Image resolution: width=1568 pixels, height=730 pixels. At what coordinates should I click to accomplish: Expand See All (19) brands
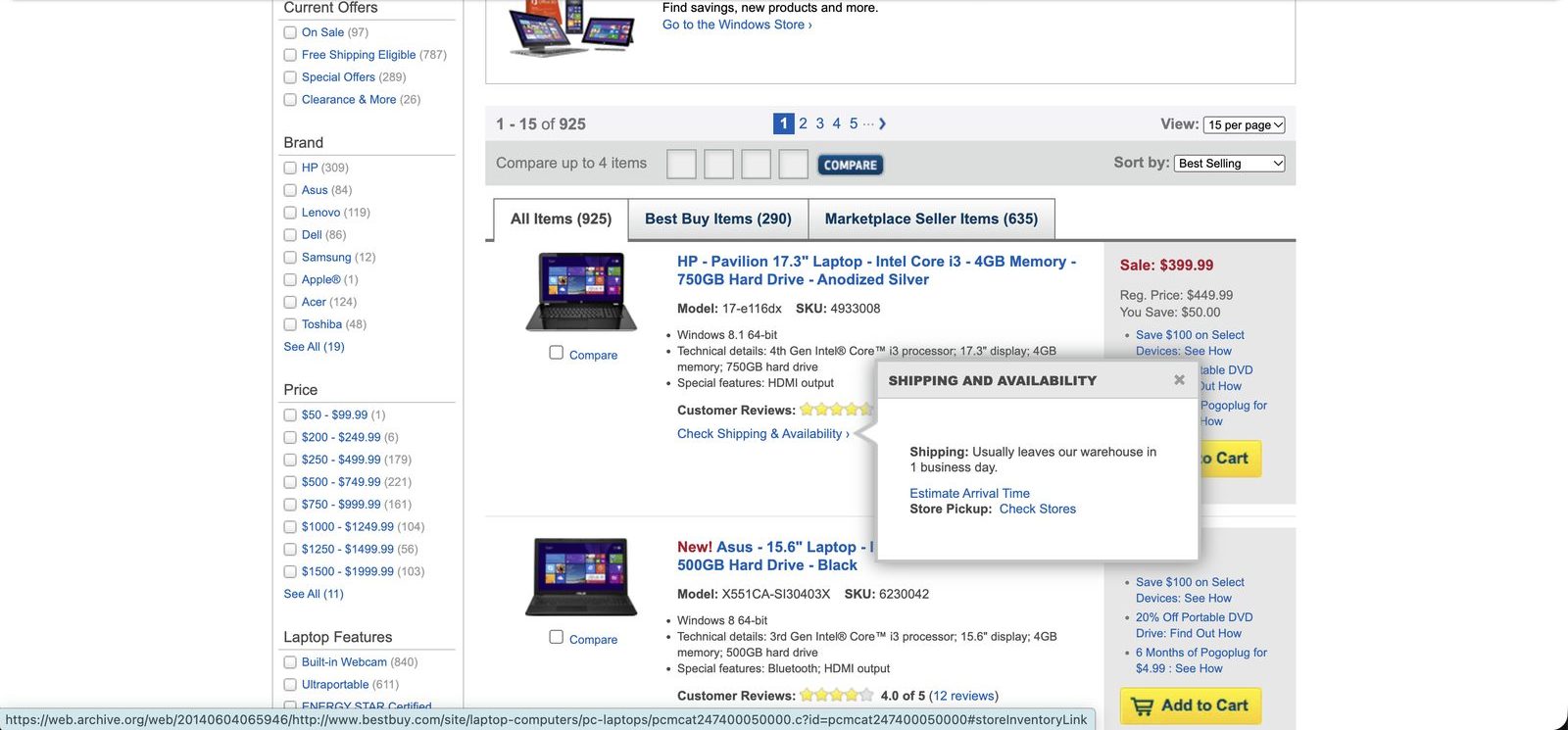[314, 347]
